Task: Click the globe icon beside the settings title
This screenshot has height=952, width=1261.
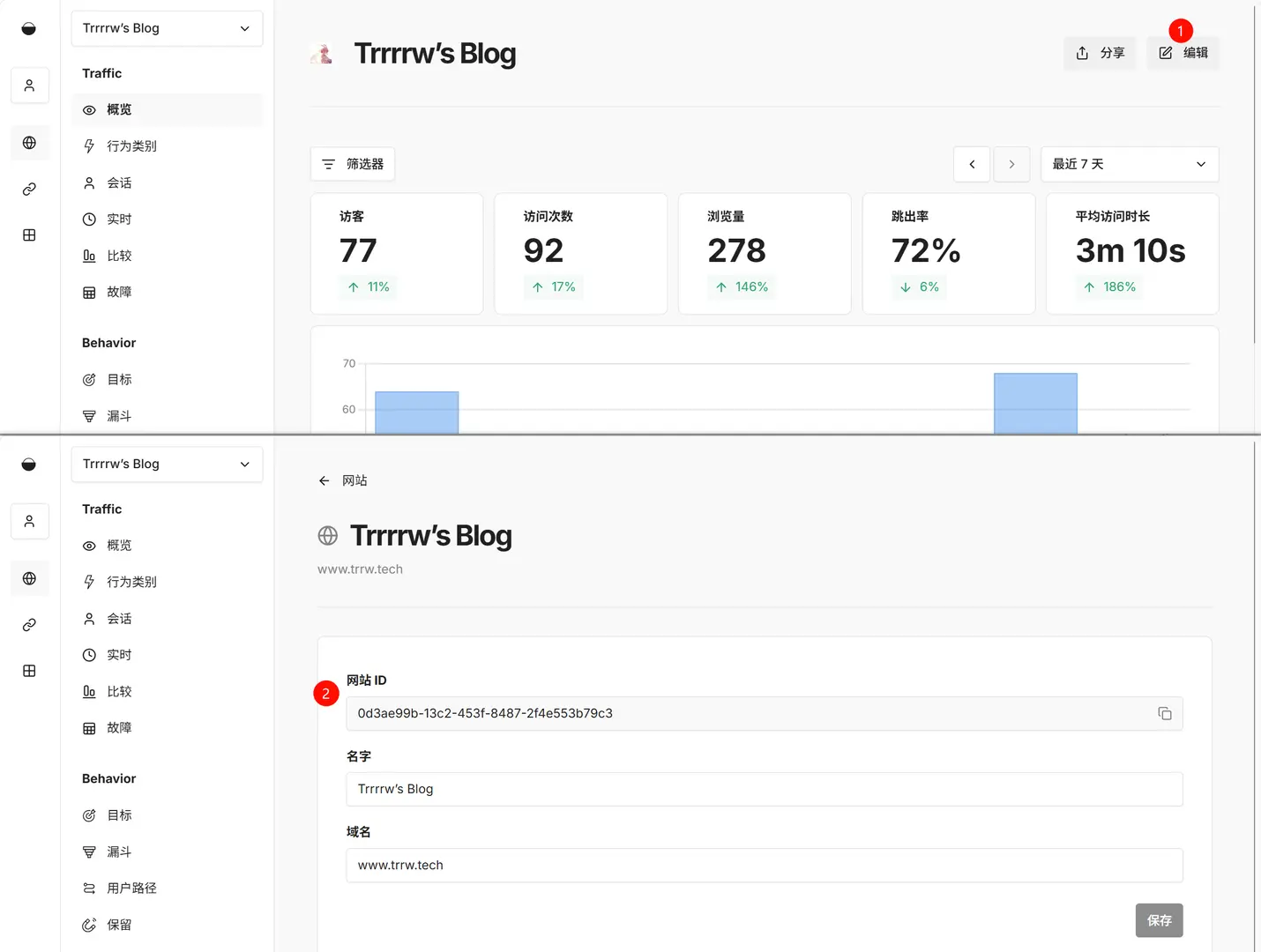Action: [x=327, y=536]
